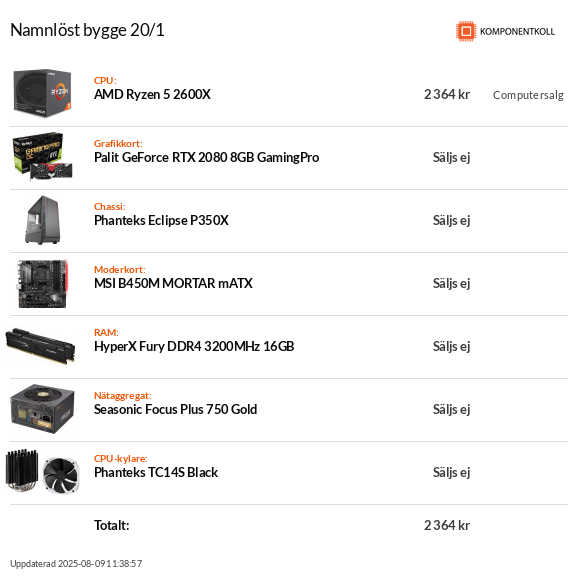Select the Phanteks Eclipse case thumbnail

pyautogui.click(x=42, y=220)
